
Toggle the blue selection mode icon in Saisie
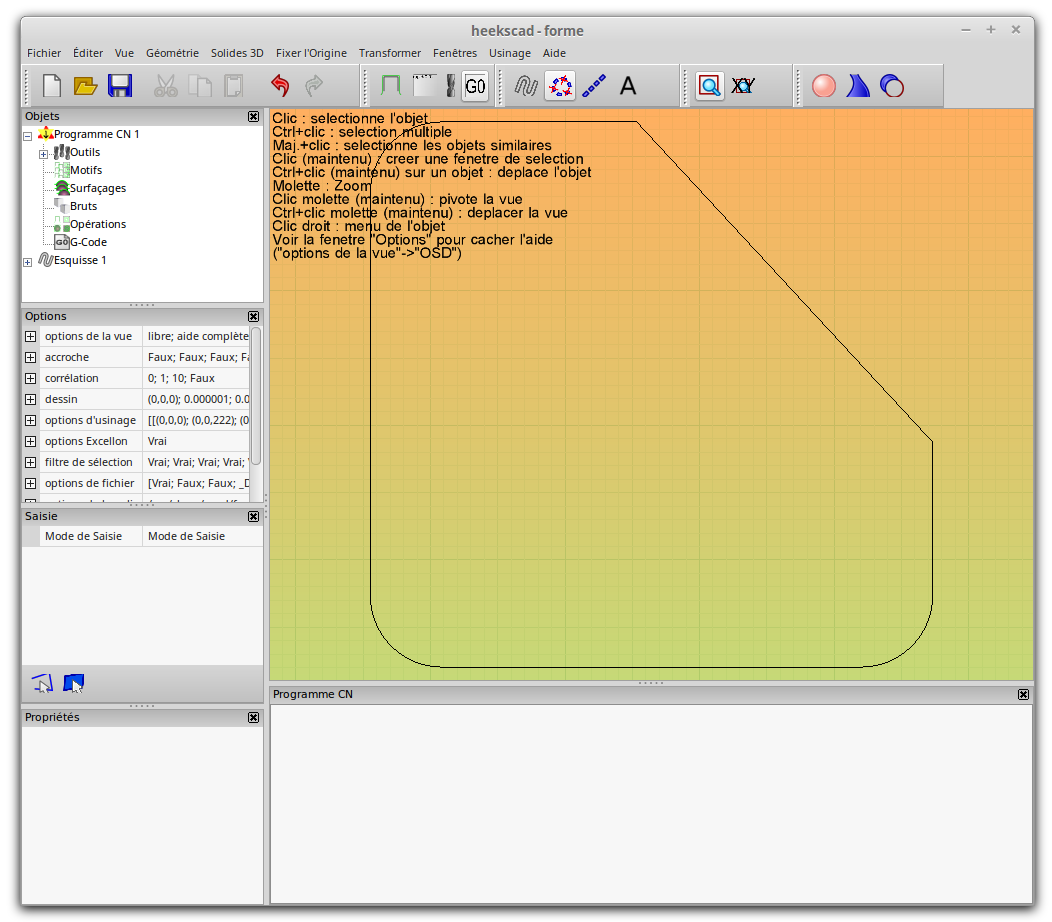coord(73,684)
